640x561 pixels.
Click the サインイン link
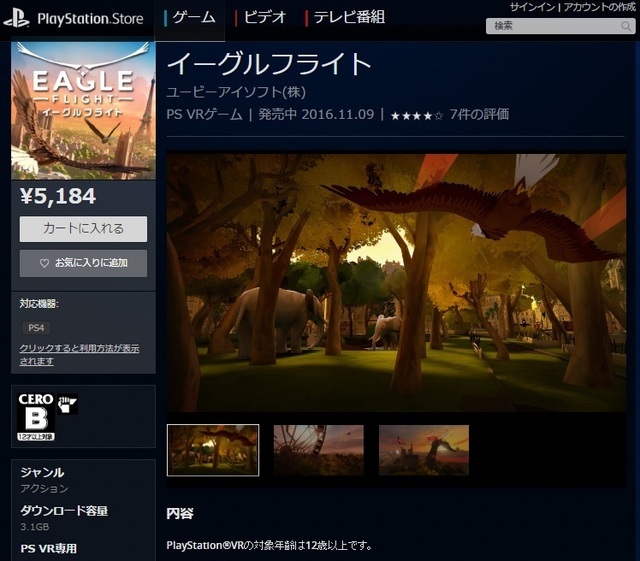(x=532, y=7)
